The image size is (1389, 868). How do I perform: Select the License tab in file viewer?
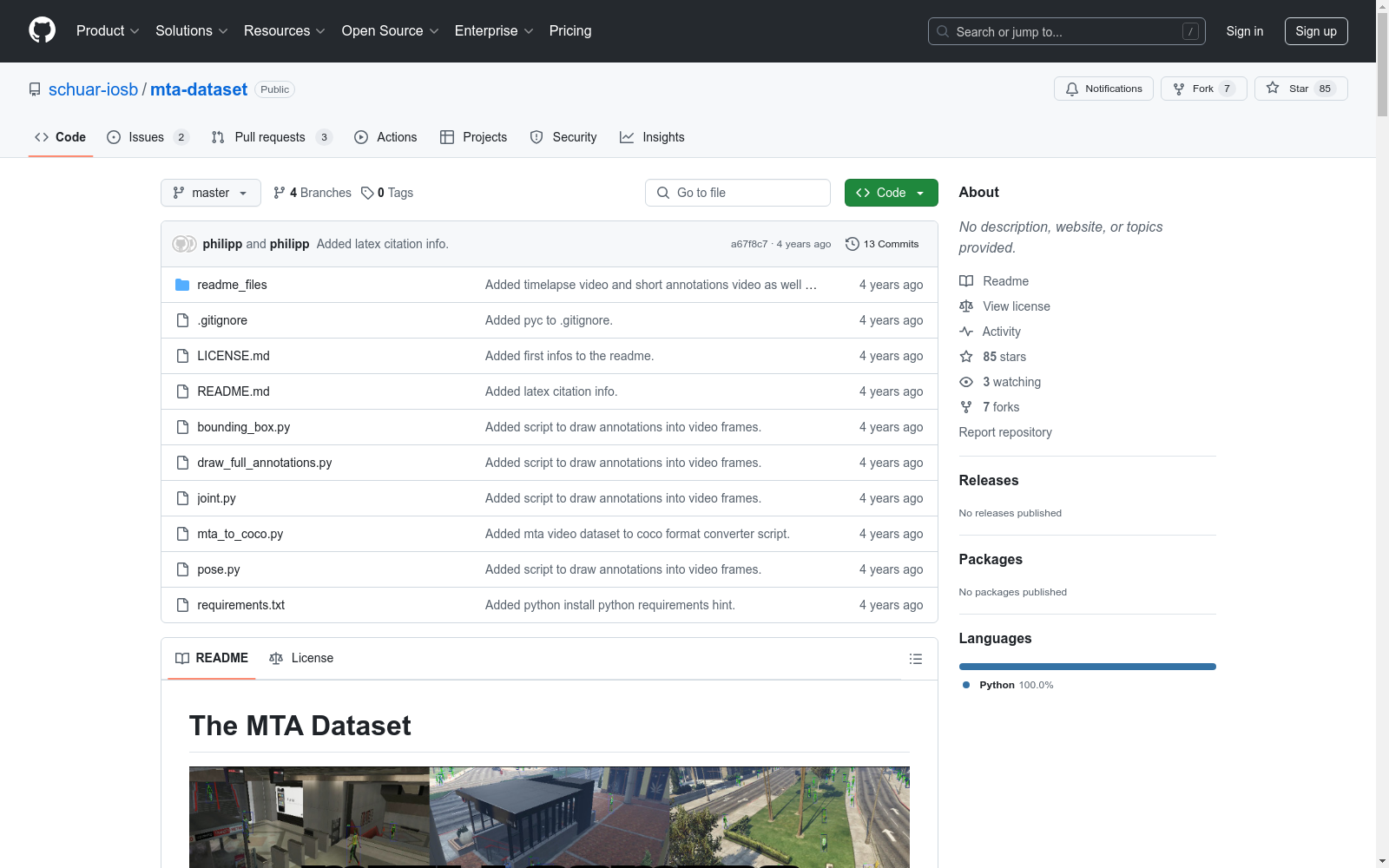pyautogui.click(x=301, y=659)
